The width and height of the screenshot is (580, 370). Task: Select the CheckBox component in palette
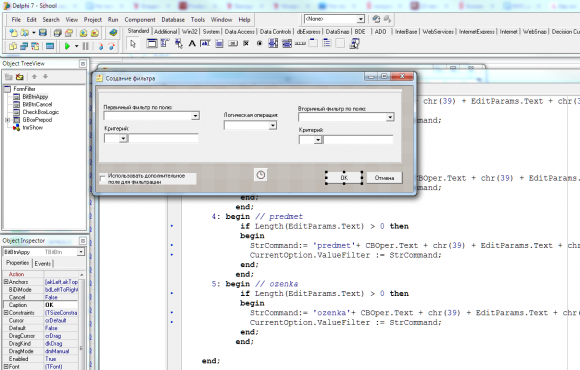(246, 44)
